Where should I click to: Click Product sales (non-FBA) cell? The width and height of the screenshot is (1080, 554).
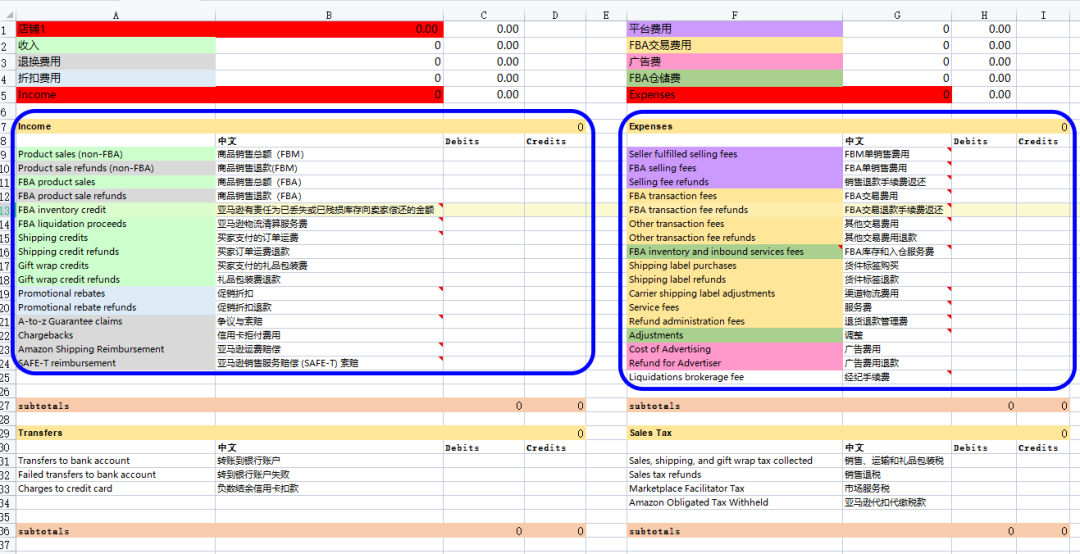[x=116, y=154]
